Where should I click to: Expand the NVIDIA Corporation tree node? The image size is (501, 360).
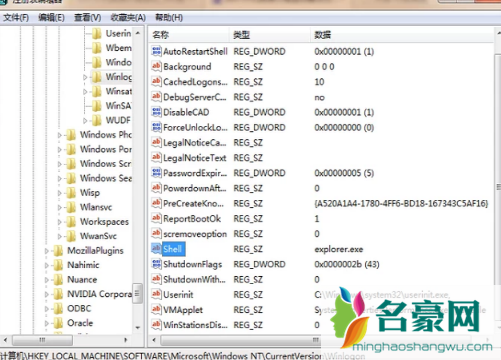coord(47,294)
